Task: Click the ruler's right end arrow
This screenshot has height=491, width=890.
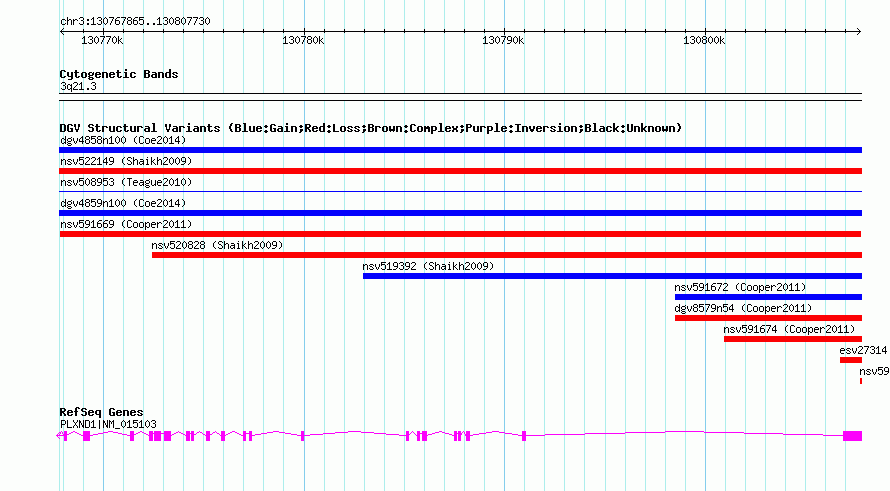Action: click(859, 31)
